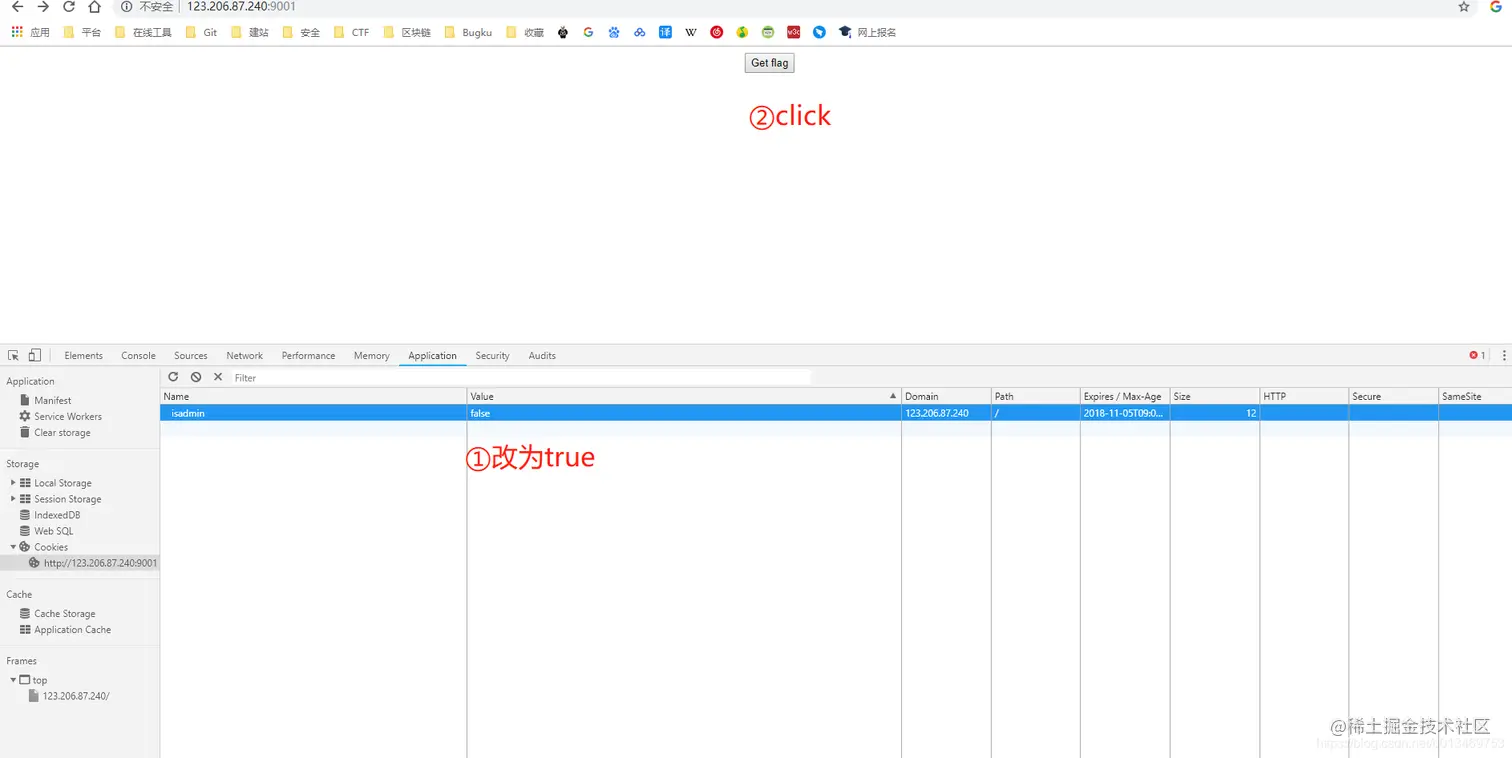Open the Bugku bookmark folder
This screenshot has width=1512, height=758.
click(x=468, y=32)
